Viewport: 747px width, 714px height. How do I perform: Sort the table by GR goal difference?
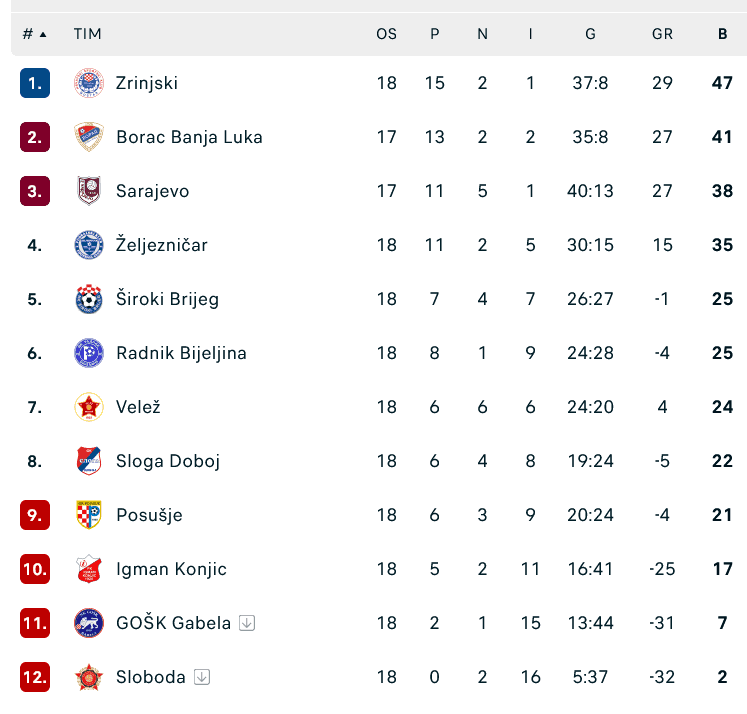[x=662, y=34]
